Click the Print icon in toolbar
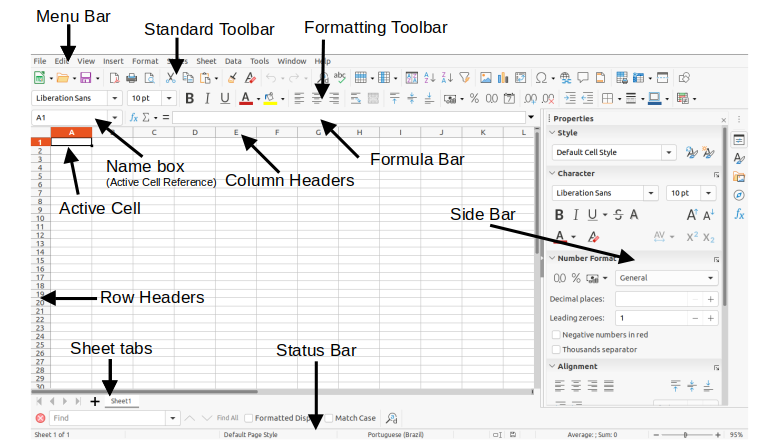The height and width of the screenshot is (446, 759). pos(131,78)
